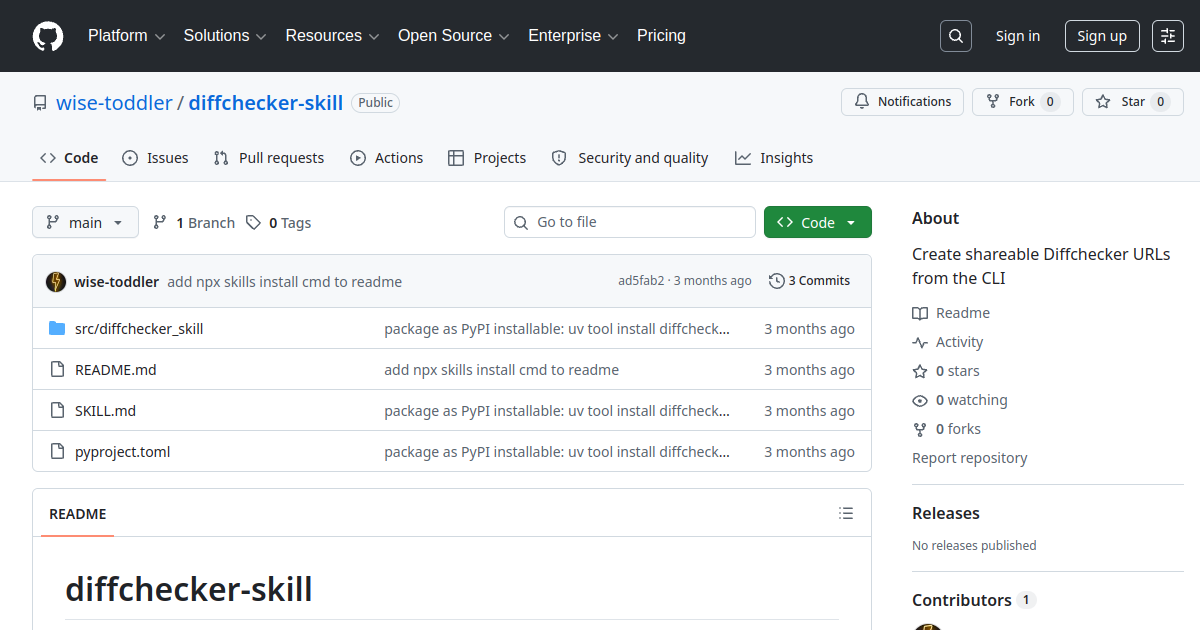Click the repository book icon beside wise-toddler
The height and width of the screenshot is (630, 1200).
[40, 103]
